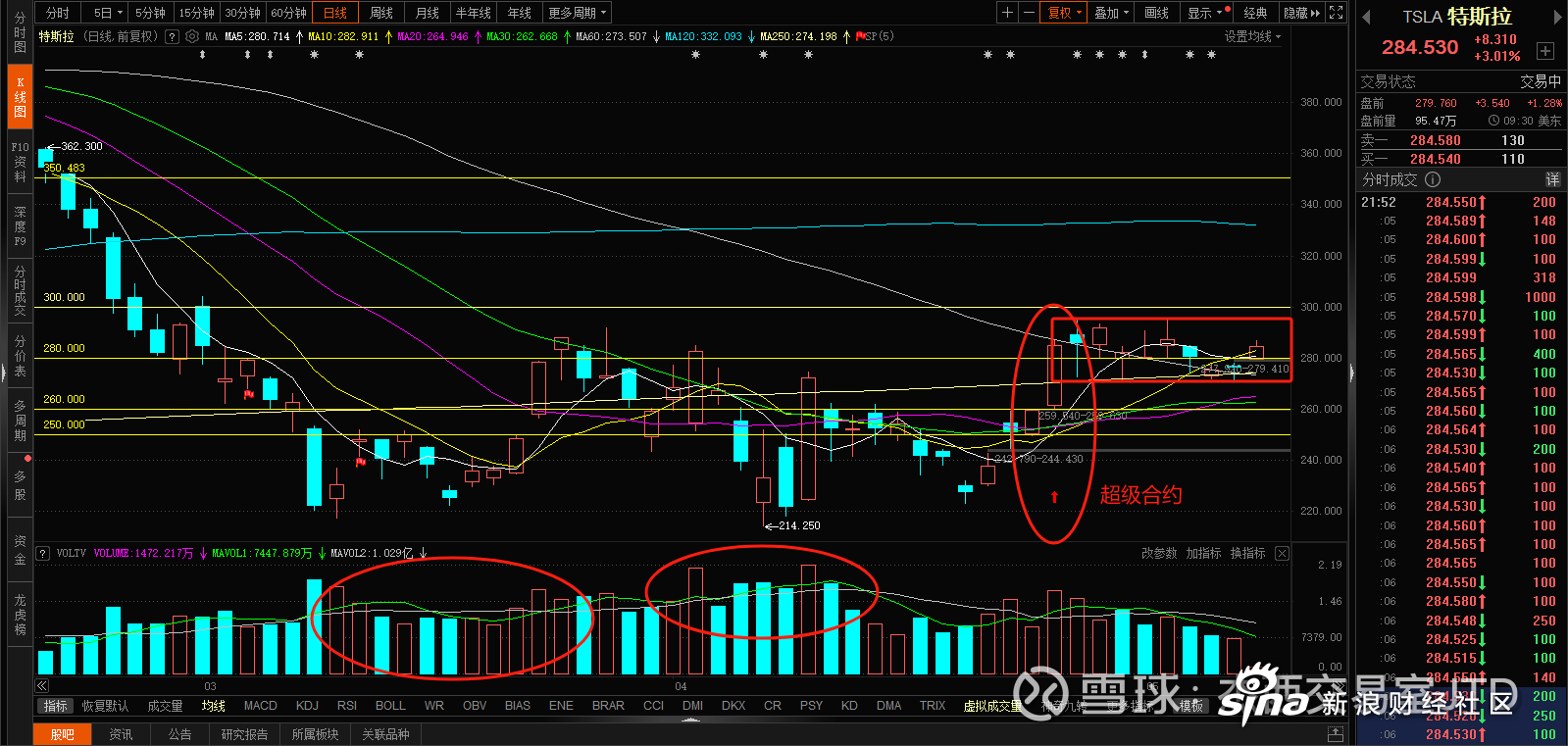1568x746 pixels.
Task: Toggle 隐藏 to hide side panel
Action: point(1301,13)
